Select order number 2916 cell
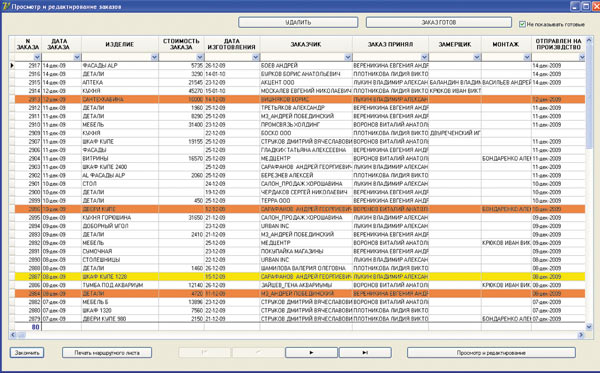Image resolution: width=600 pixels, height=373 pixels. pos(28,74)
